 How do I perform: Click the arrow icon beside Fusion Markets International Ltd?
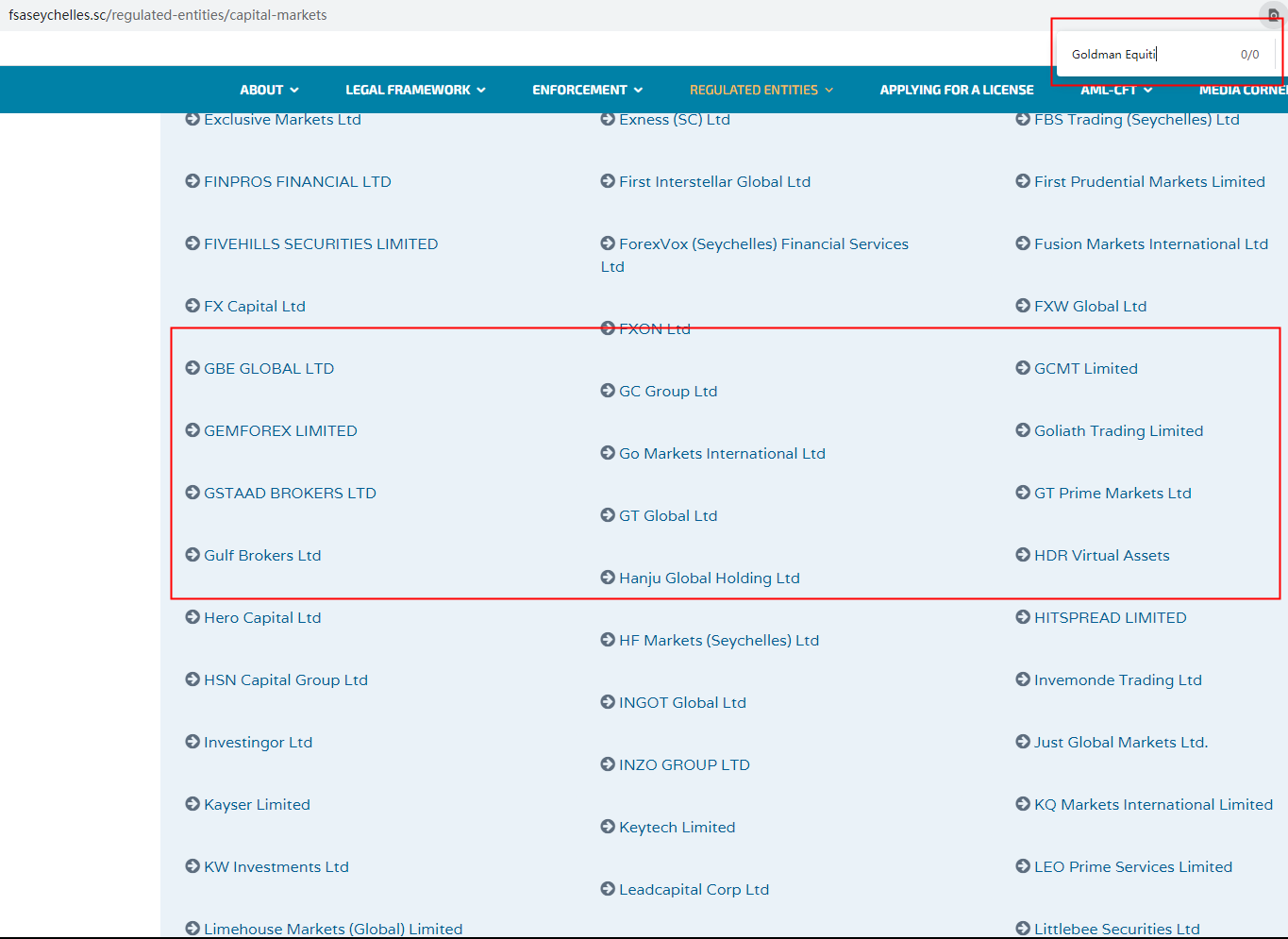pos(1023,243)
